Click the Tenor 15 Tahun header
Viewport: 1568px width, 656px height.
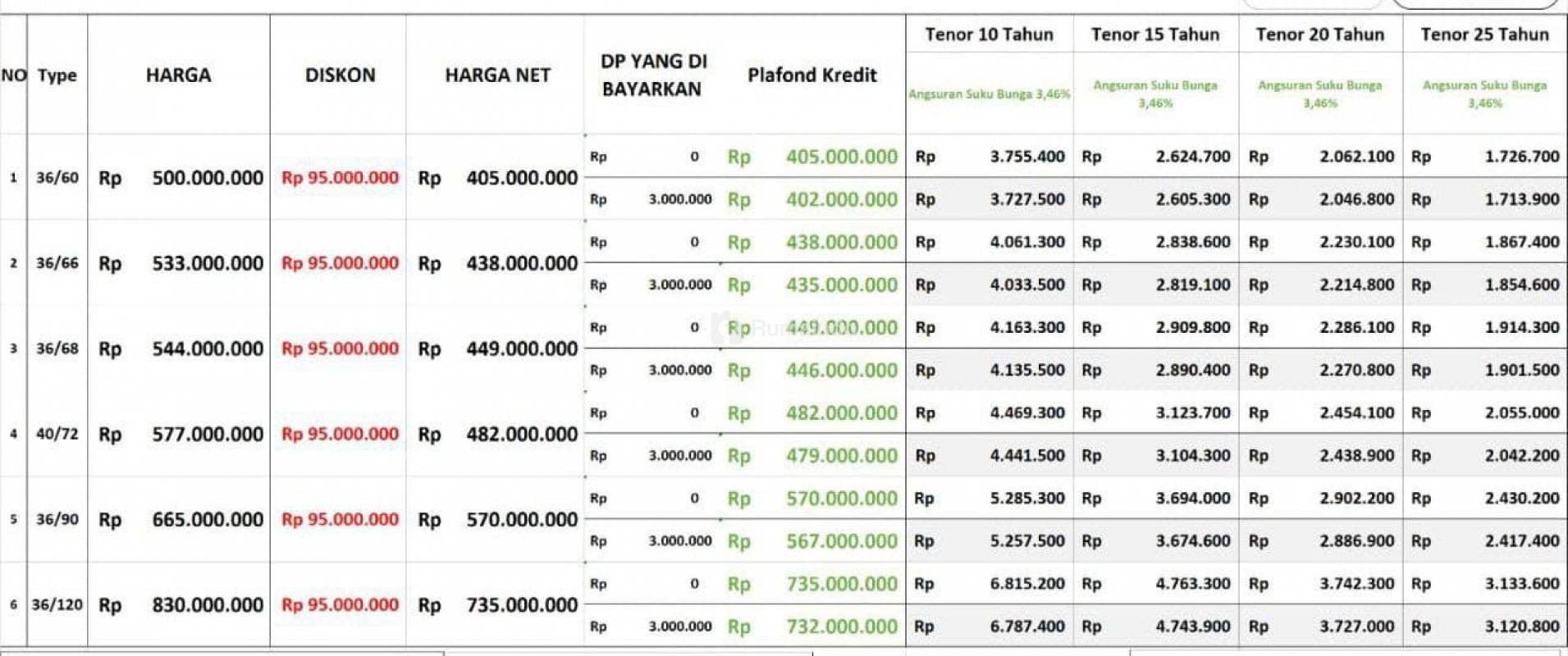click(1154, 34)
